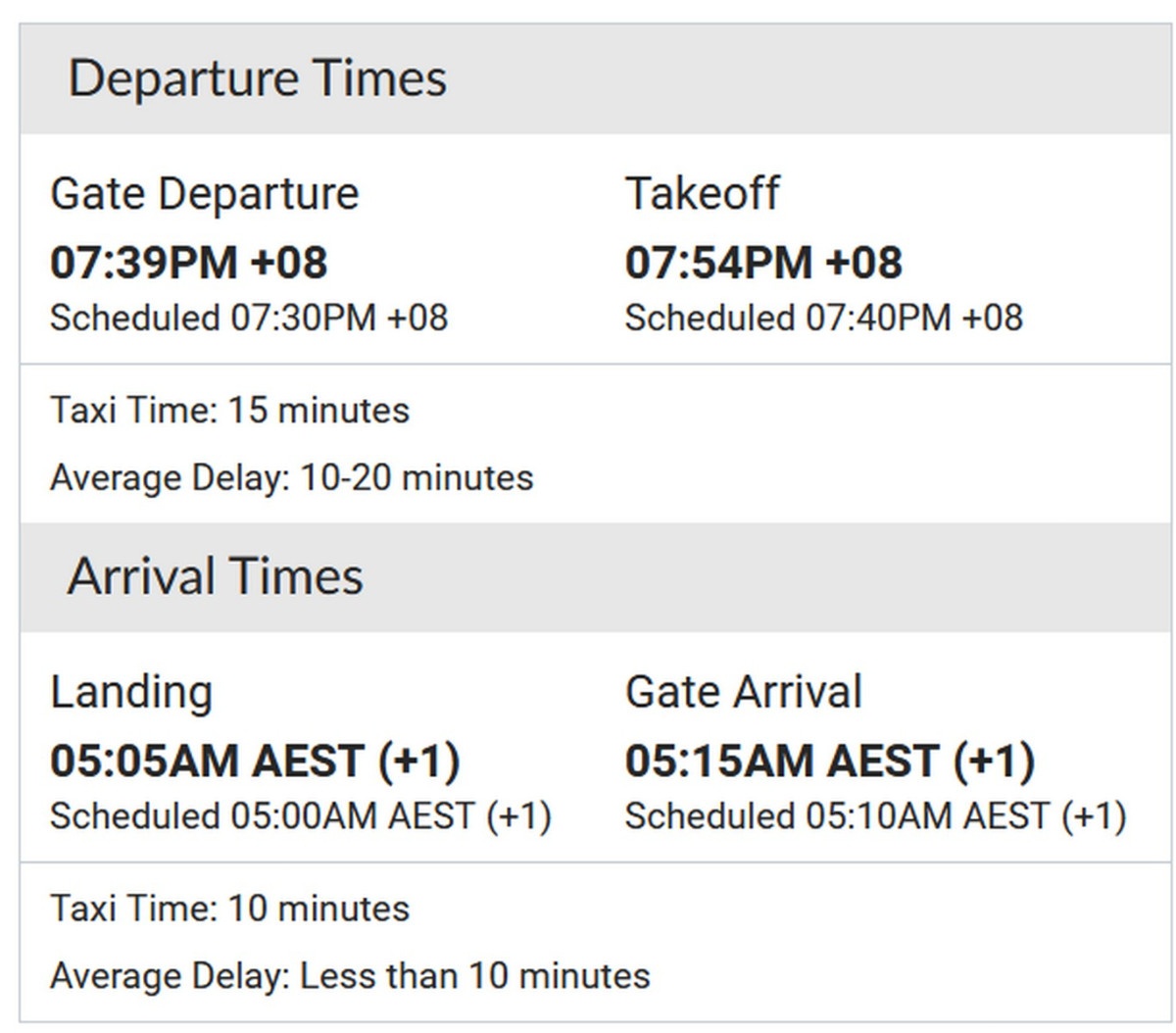
Task: Click Scheduled 05:10AM AEST (+1) arrival text
Action: click(x=876, y=817)
